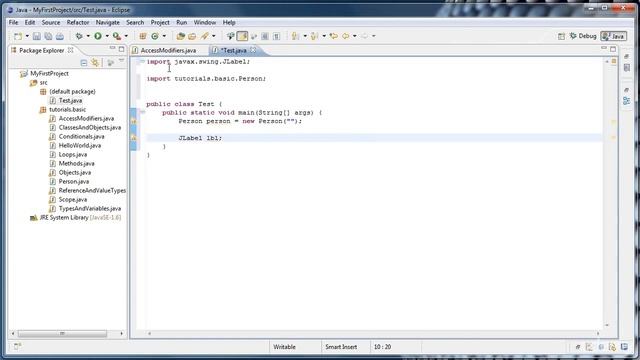This screenshot has height=360, width=640.
Task: Click the Print toolbar icon
Action: pos(60,36)
